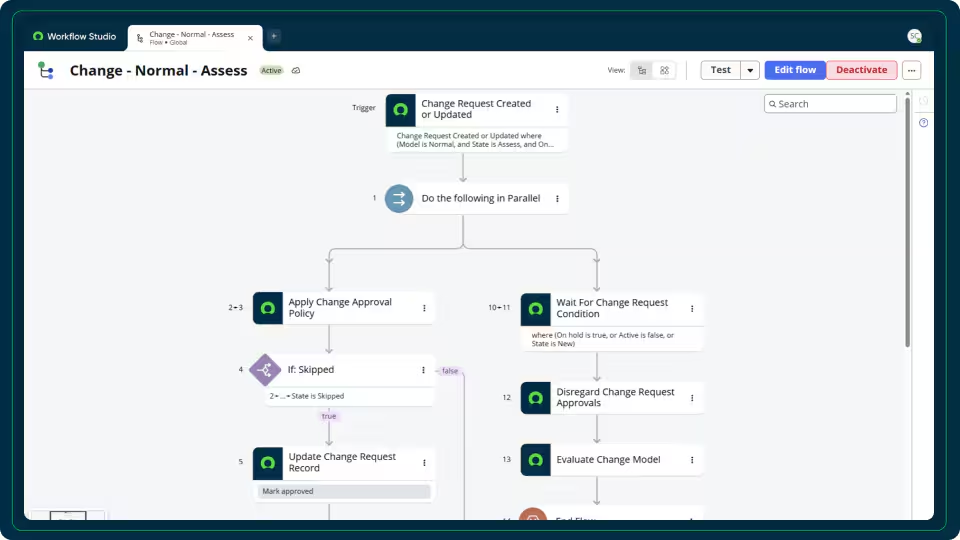
Task: Click the Edit flow button
Action: 795,70
